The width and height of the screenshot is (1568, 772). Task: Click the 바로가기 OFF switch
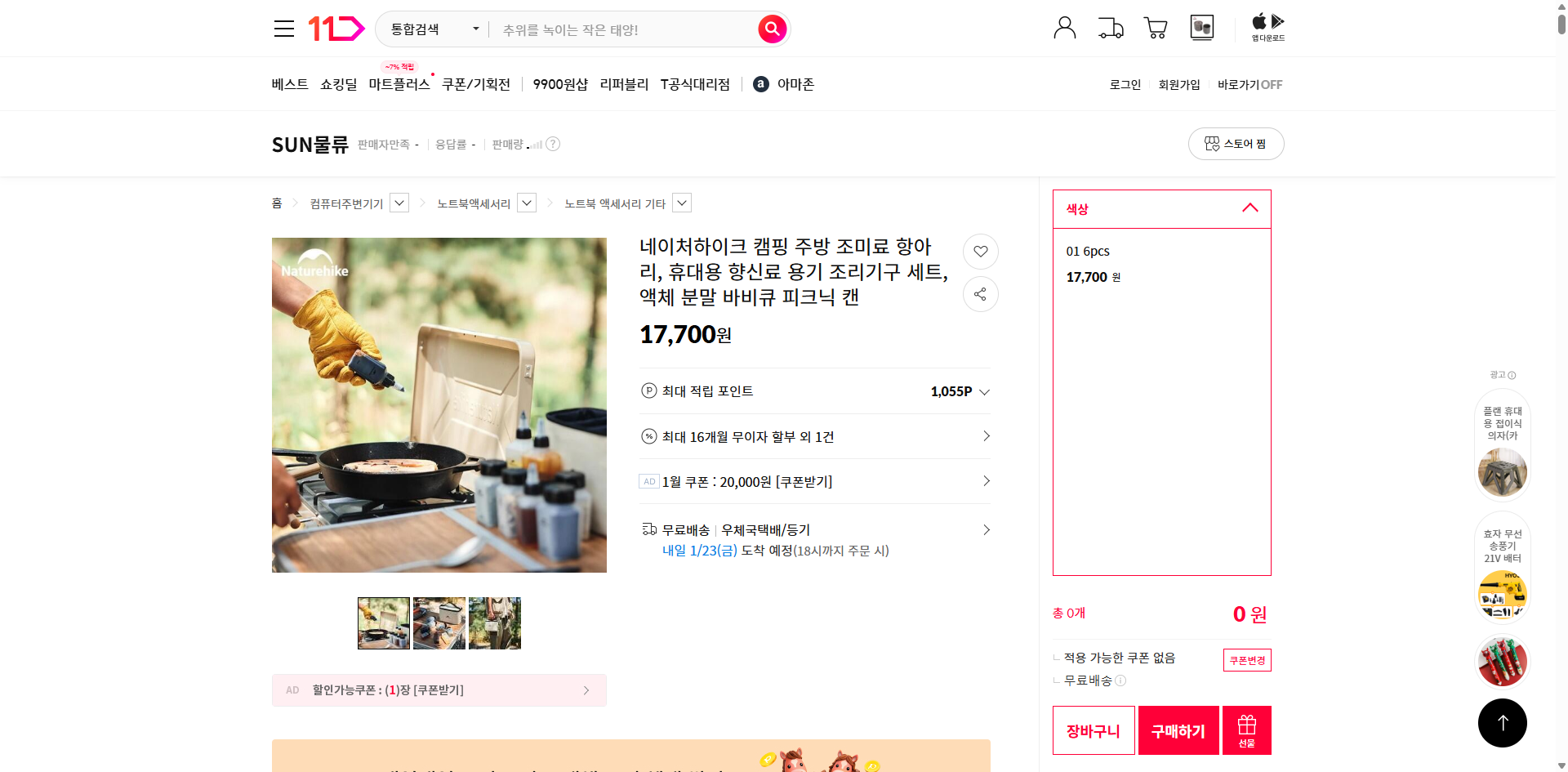point(1249,84)
